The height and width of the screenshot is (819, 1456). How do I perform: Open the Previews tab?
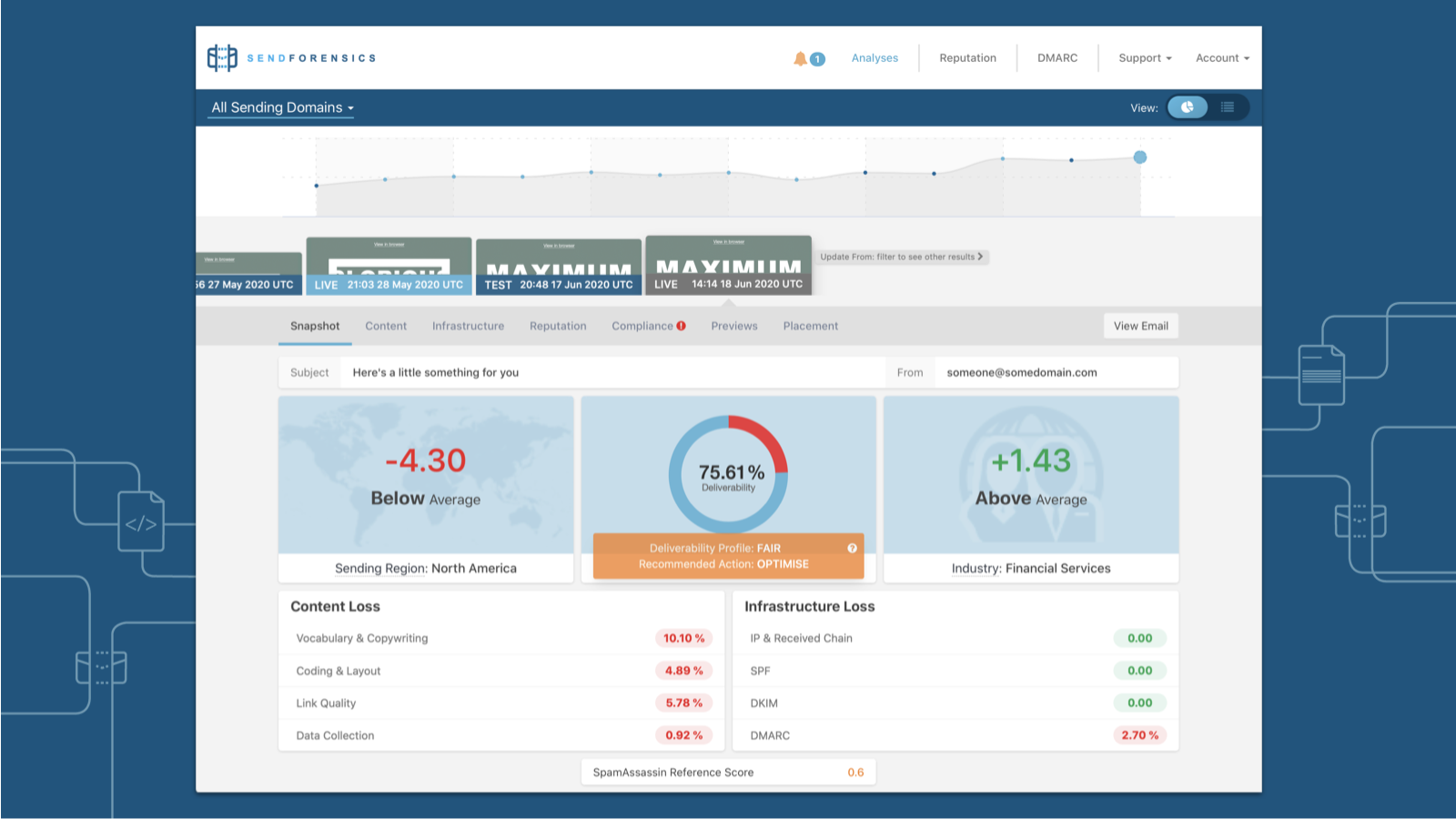pos(733,326)
